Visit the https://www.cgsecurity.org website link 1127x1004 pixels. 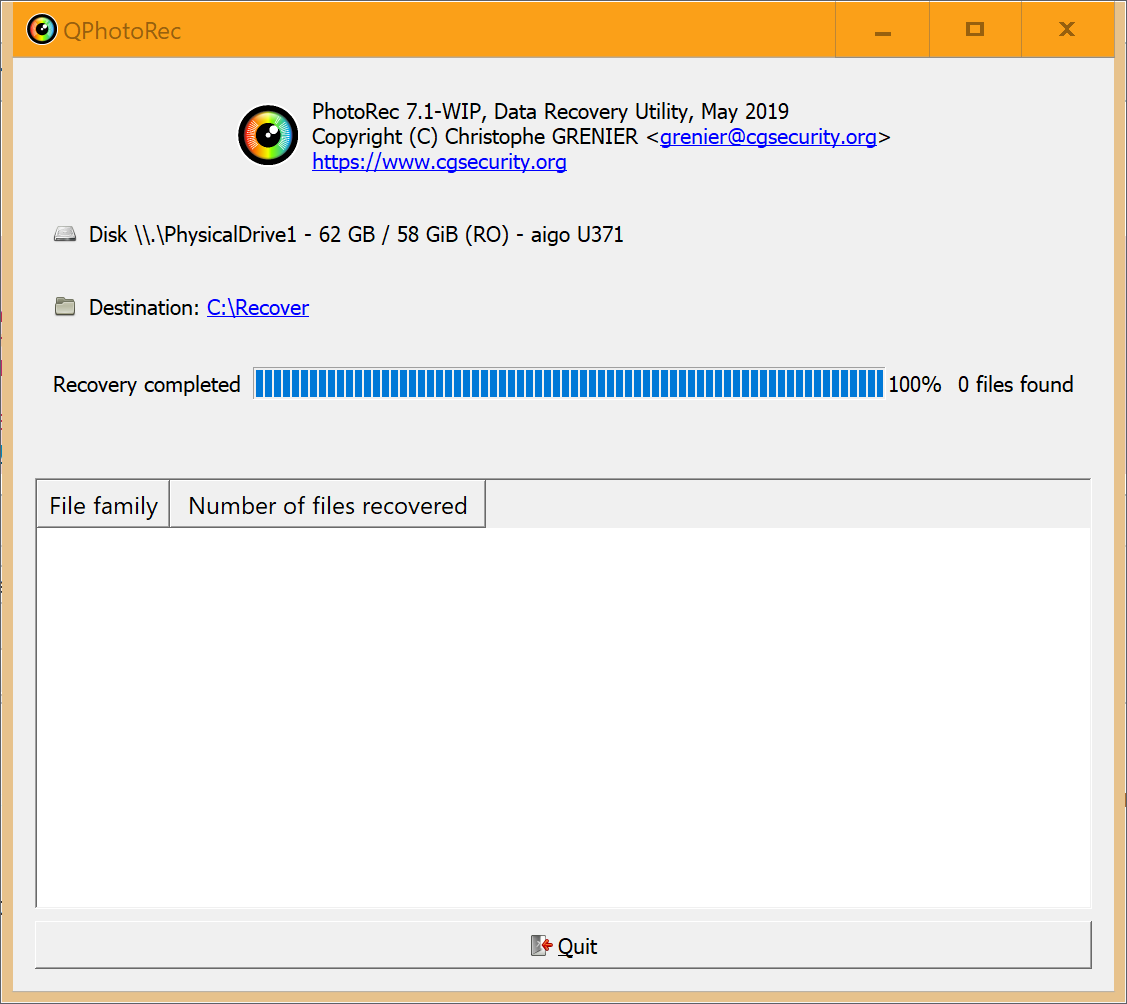[439, 162]
